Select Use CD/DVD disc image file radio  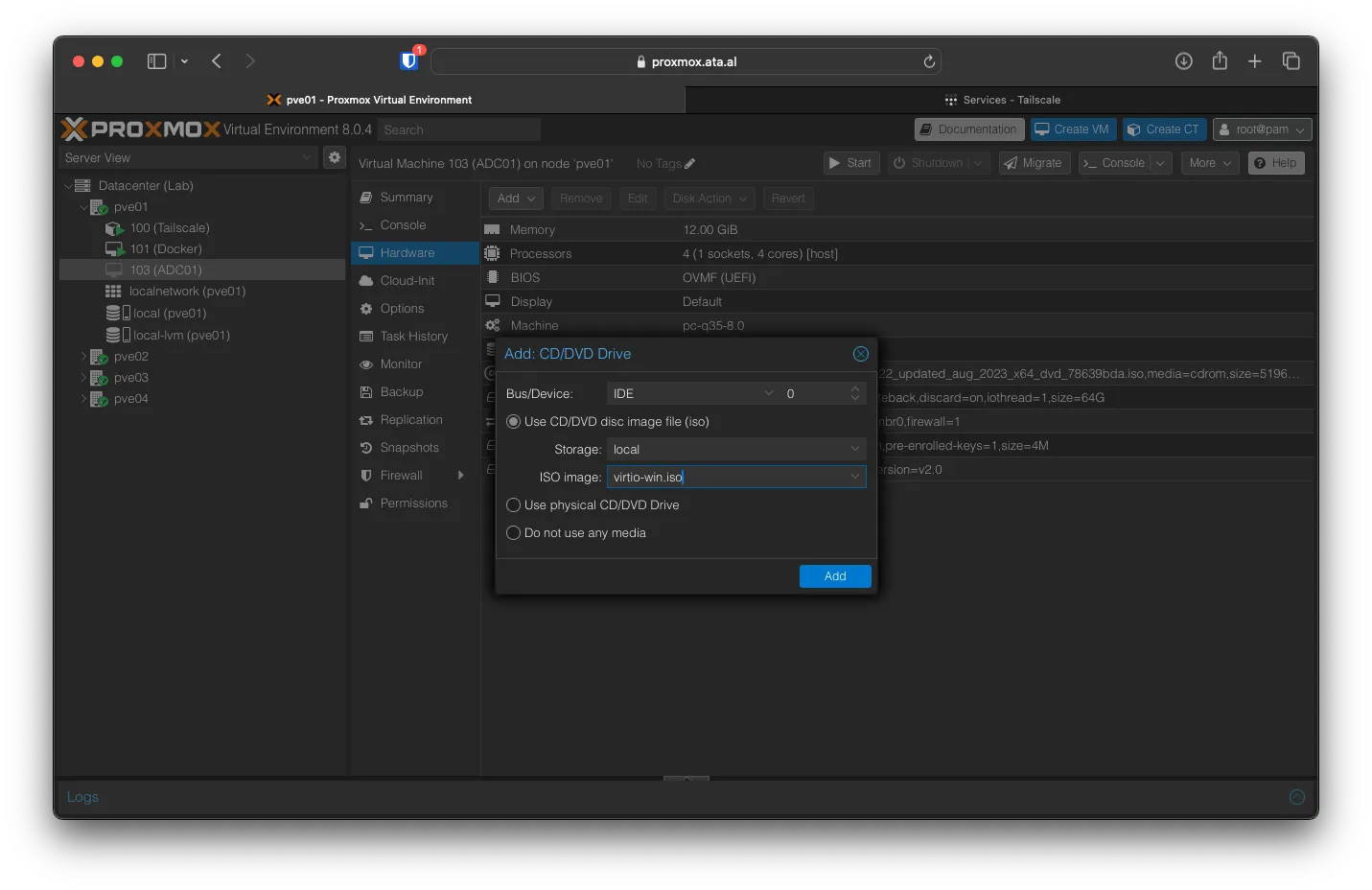click(514, 422)
